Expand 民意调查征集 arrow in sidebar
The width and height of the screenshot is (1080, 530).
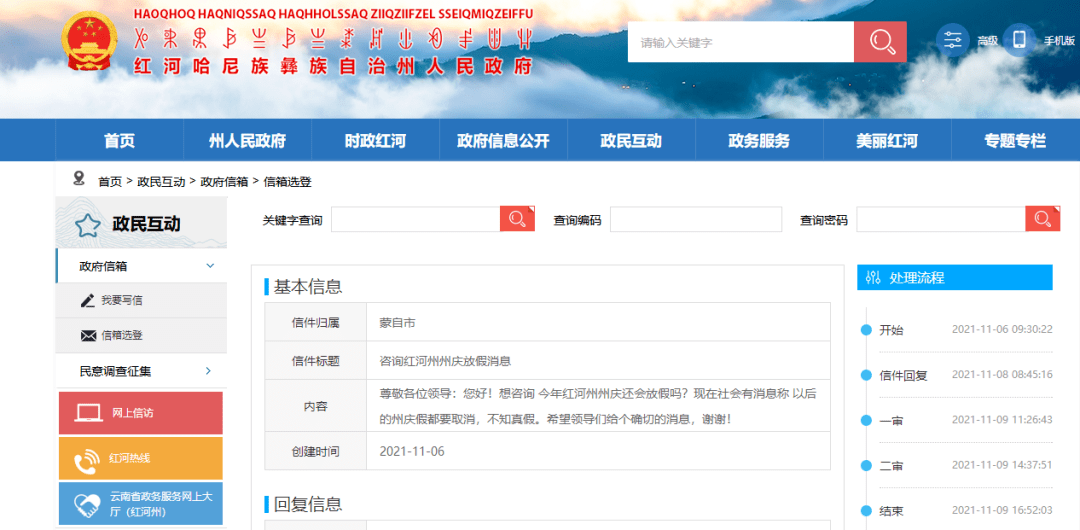pyautogui.click(x=209, y=371)
